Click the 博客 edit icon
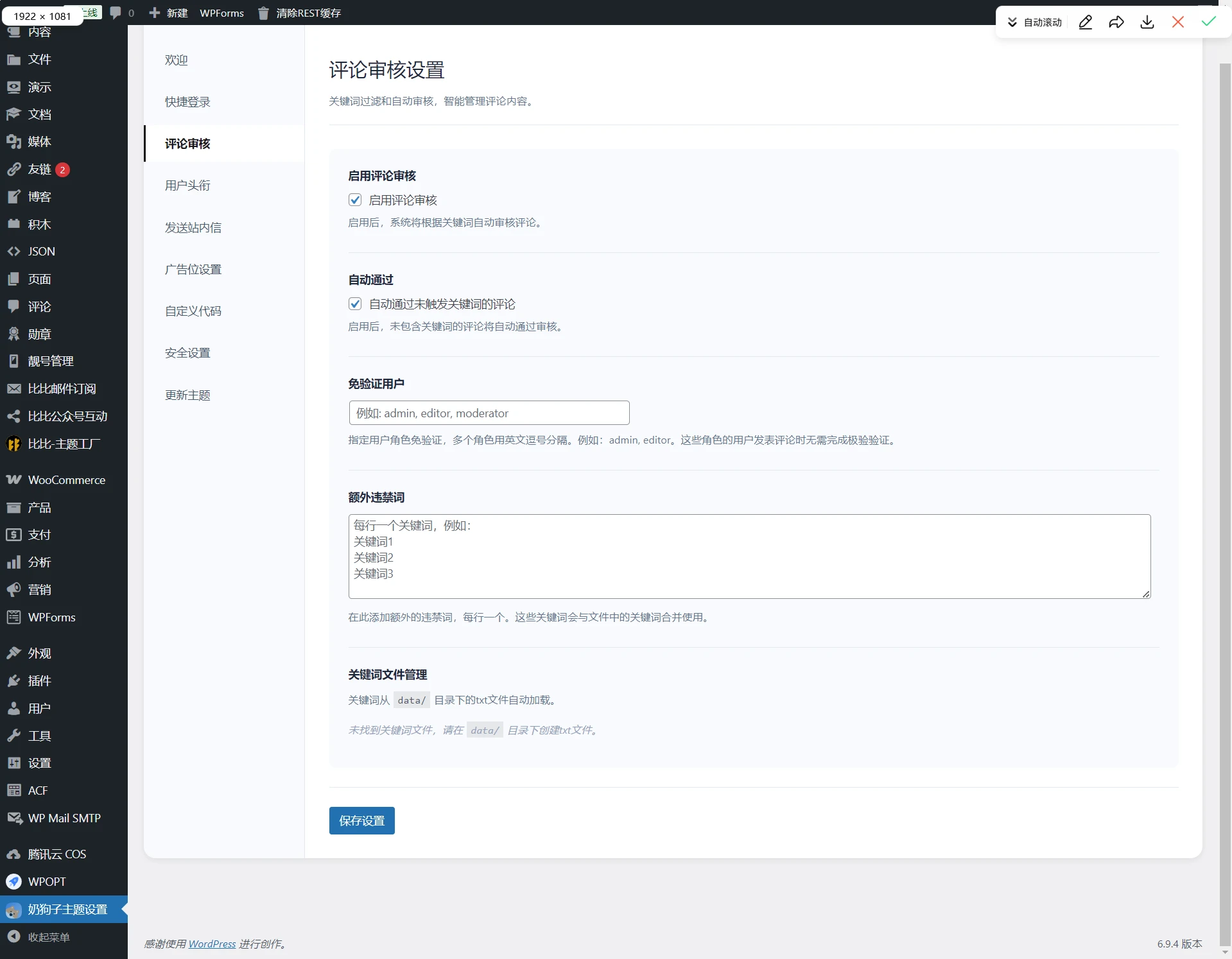Screen dimensions: 1232x959 point(13,197)
